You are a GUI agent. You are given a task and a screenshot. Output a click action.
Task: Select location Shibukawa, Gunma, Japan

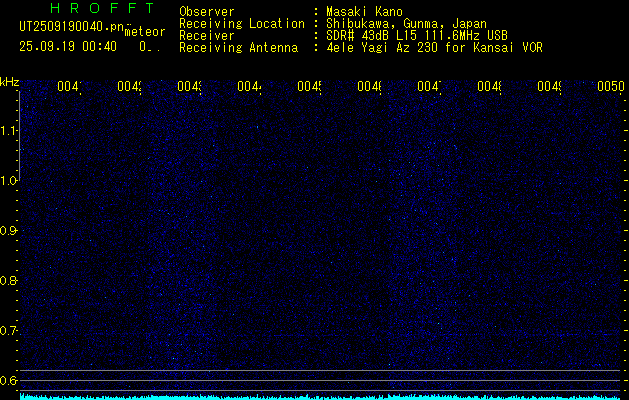(406, 24)
